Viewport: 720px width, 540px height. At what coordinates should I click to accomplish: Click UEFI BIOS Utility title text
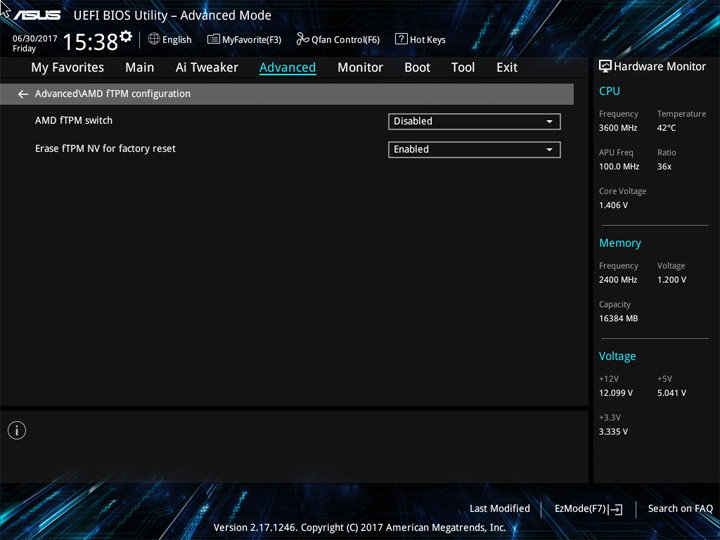[x=172, y=16]
